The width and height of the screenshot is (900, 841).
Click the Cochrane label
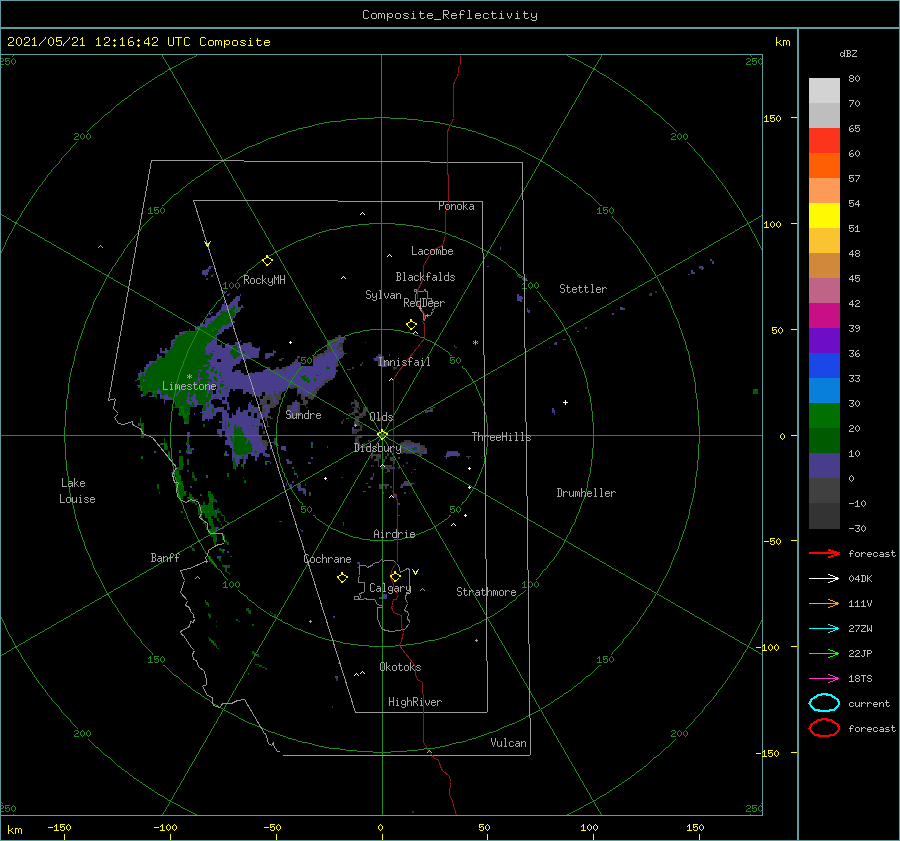(x=327, y=559)
